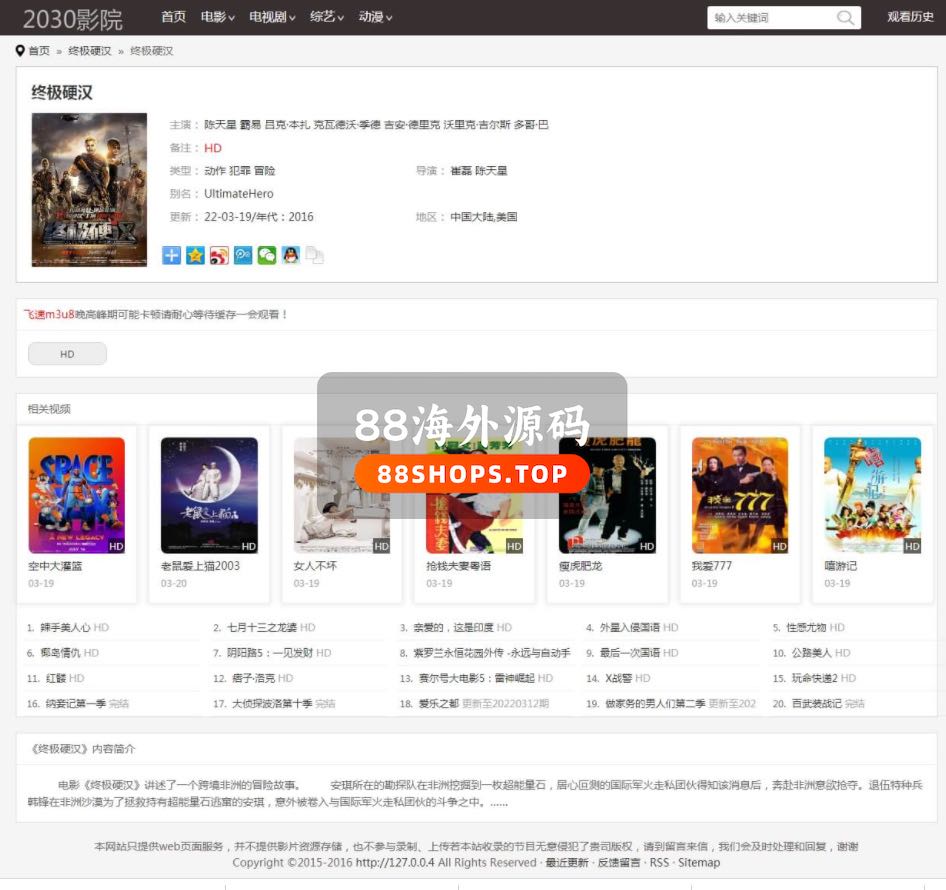Click the search magnifier icon

coord(846,18)
